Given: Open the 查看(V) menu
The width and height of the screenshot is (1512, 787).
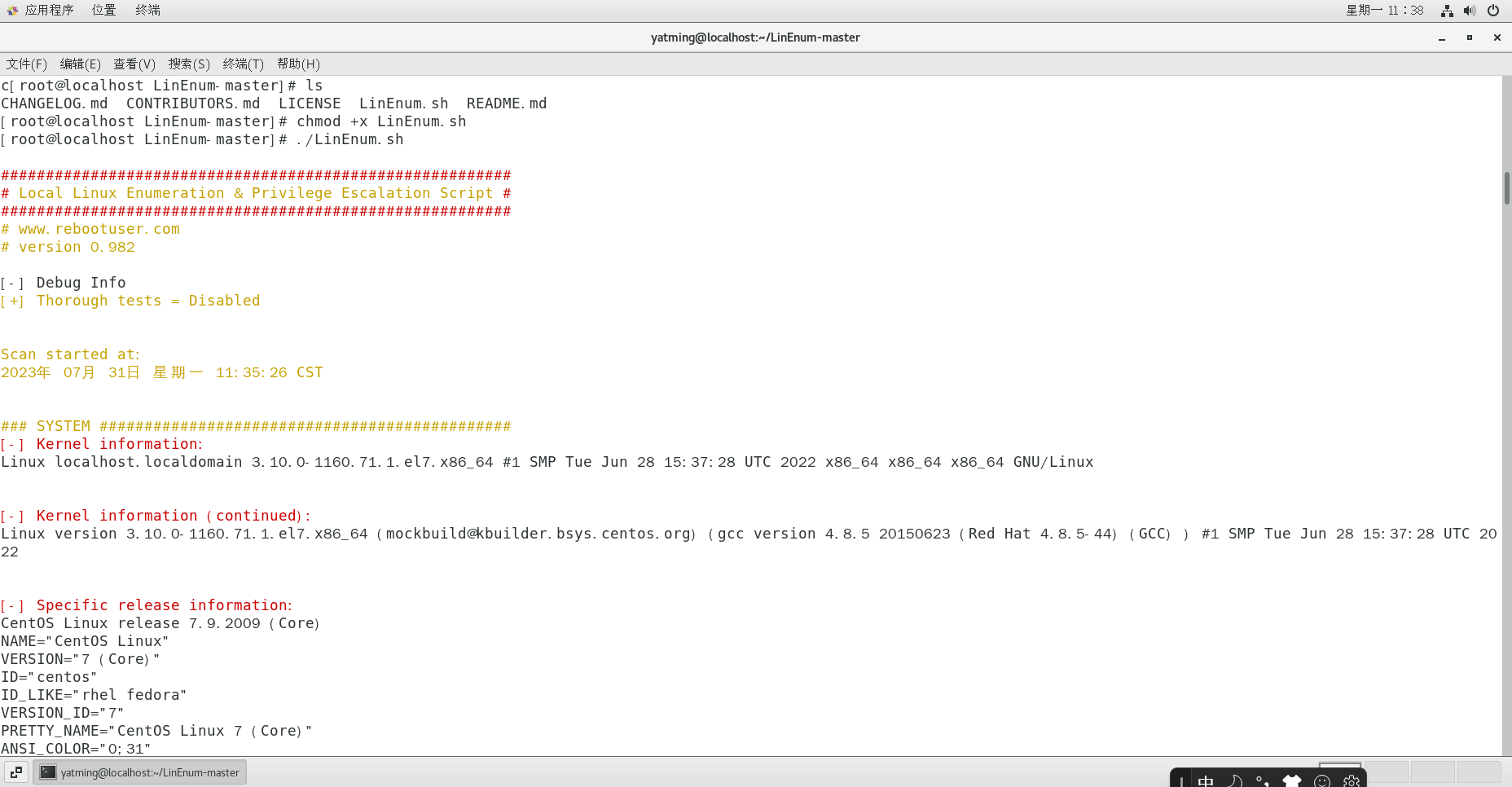Looking at the screenshot, I should tap(134, 64).
